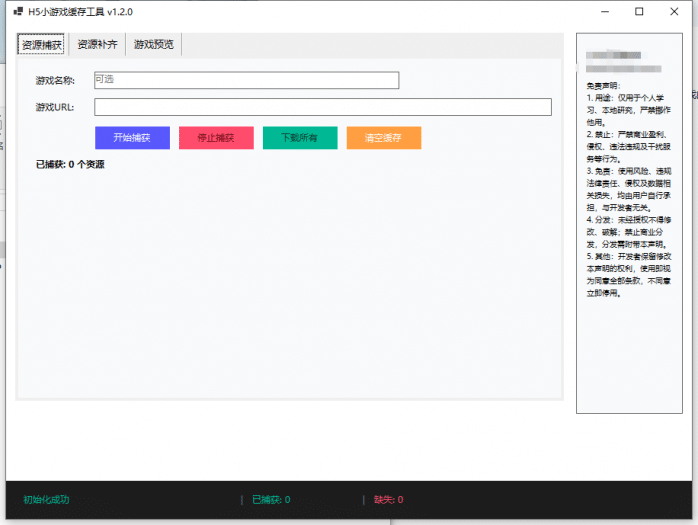Click the 游戏URL: field label
The height and width of the screenshot is (525, 698).
[x=55, y=107]
